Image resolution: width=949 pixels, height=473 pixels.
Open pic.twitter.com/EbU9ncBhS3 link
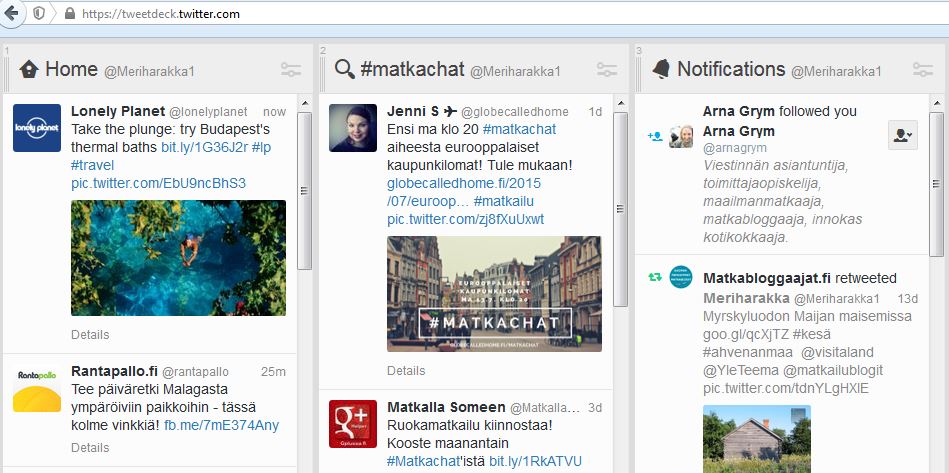pyautogui.click(x=159, y=183)
